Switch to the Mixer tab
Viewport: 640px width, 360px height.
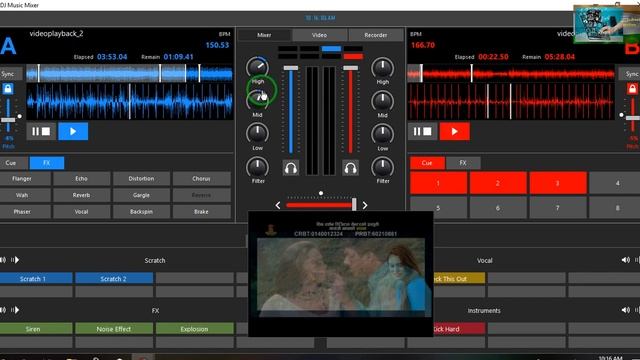click(264, 35)
